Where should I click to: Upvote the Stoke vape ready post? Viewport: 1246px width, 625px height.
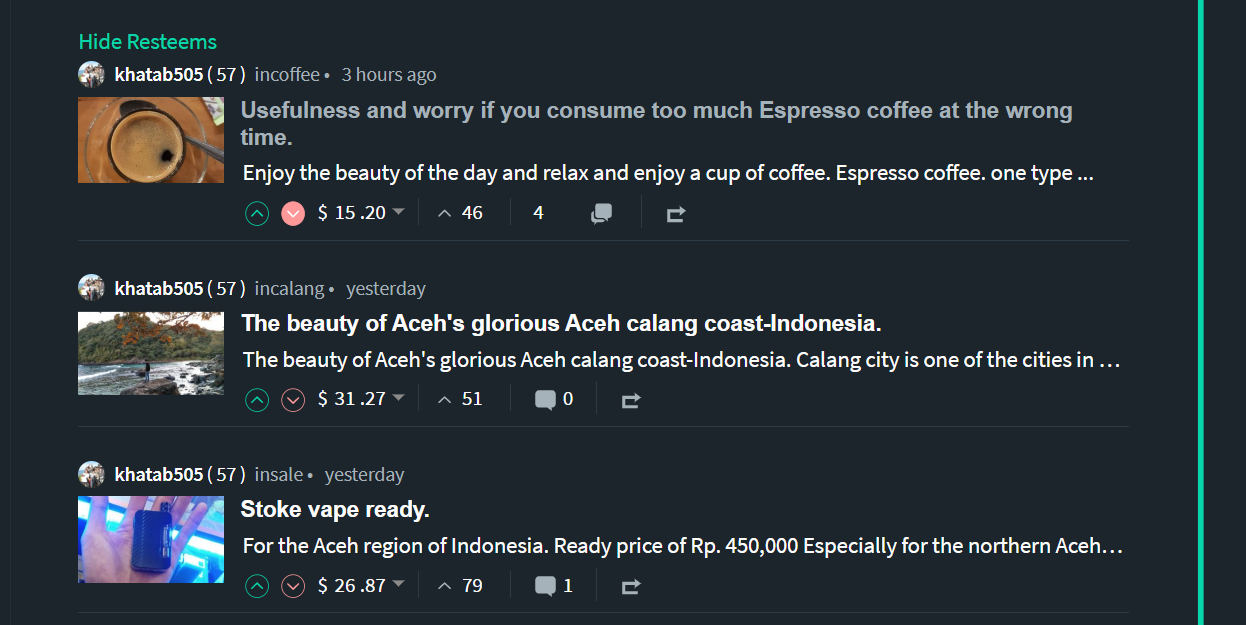tap(257, 586)
